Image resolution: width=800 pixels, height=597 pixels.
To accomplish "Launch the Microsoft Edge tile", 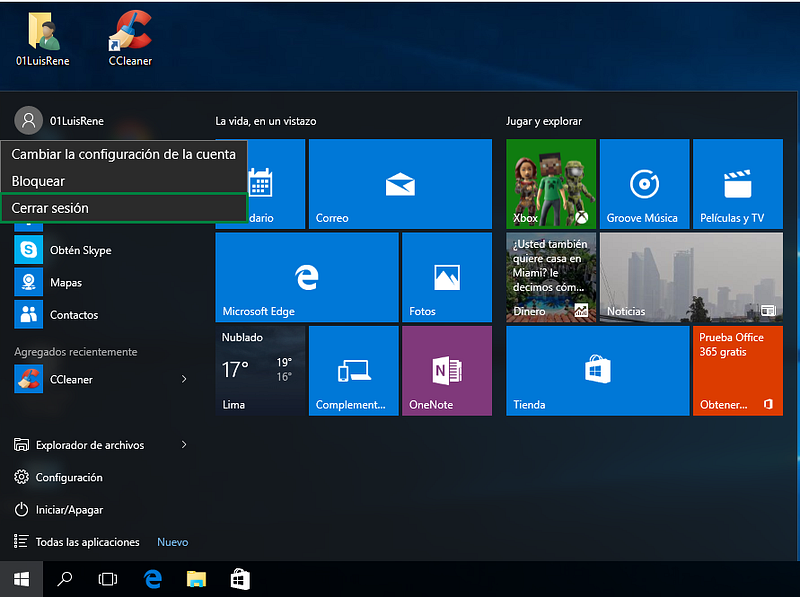I will [x=307, y=277].
